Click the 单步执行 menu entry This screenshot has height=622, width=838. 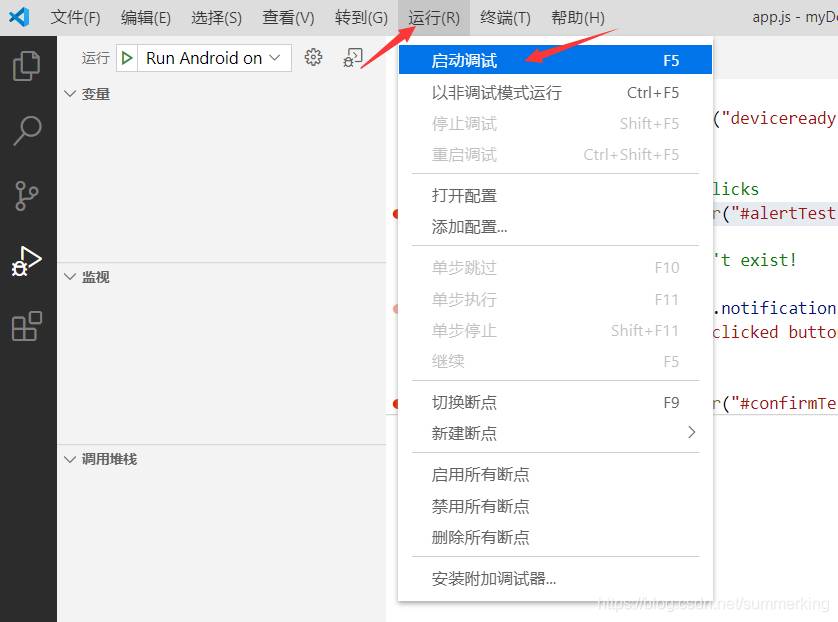click(555, 299)
